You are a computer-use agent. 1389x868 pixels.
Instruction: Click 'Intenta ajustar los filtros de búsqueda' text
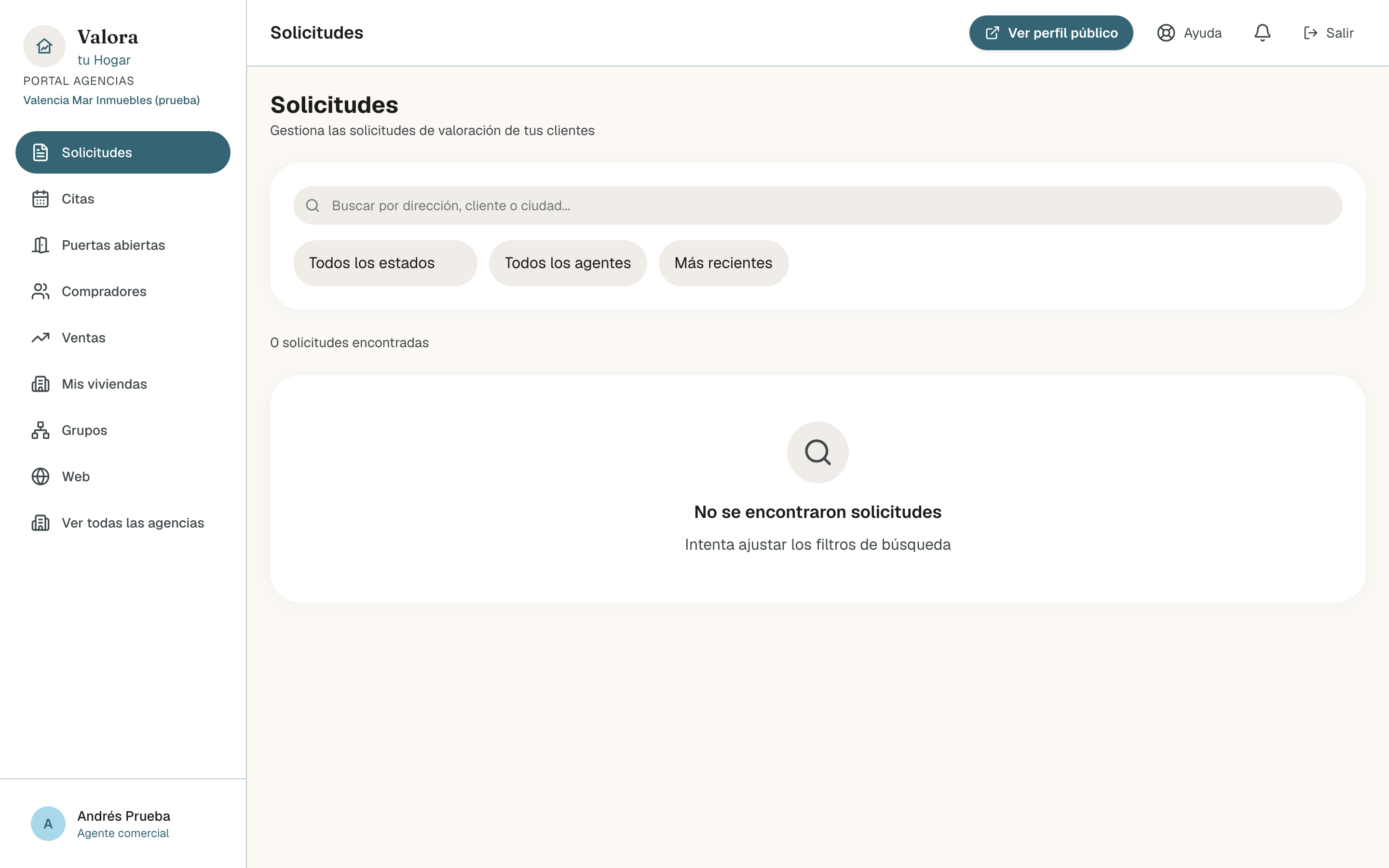817,544
